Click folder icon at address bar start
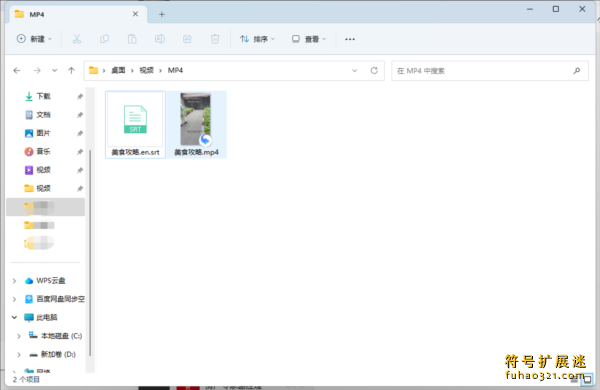The image size is (600, 390). (x=93, y=70)
